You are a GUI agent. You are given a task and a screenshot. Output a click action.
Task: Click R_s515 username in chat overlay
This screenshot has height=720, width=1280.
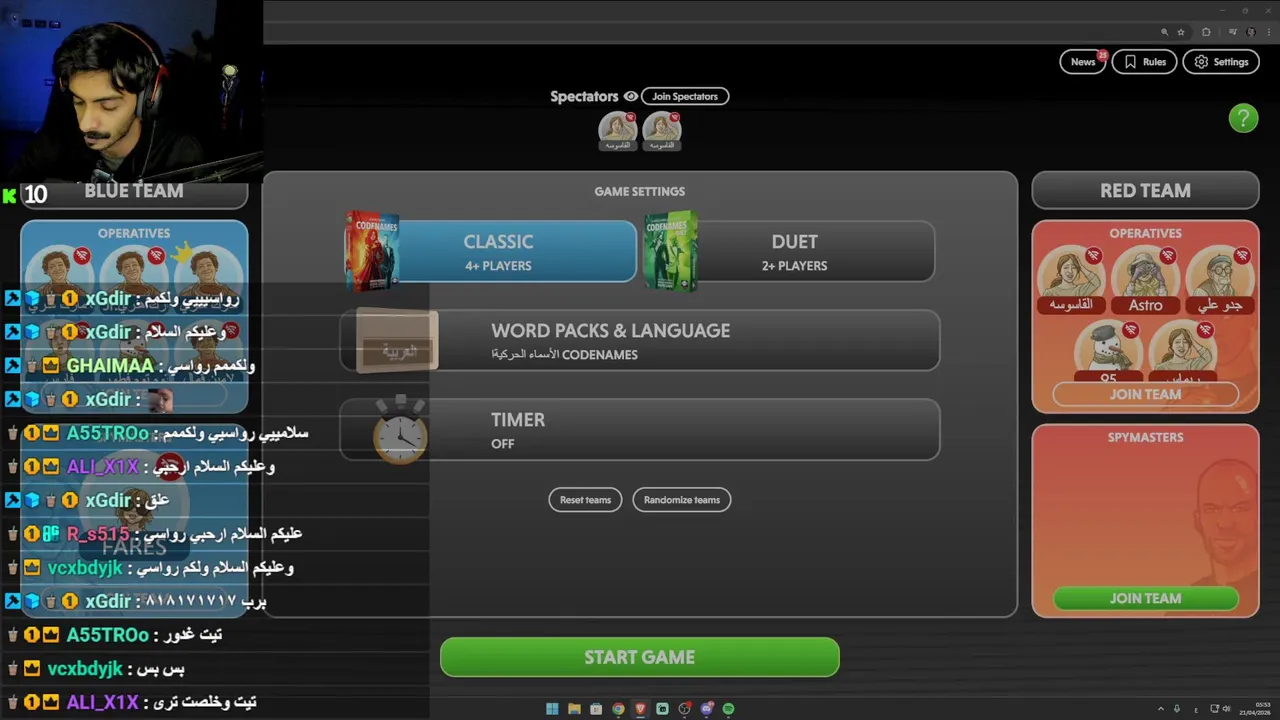[x=98, y=534]
